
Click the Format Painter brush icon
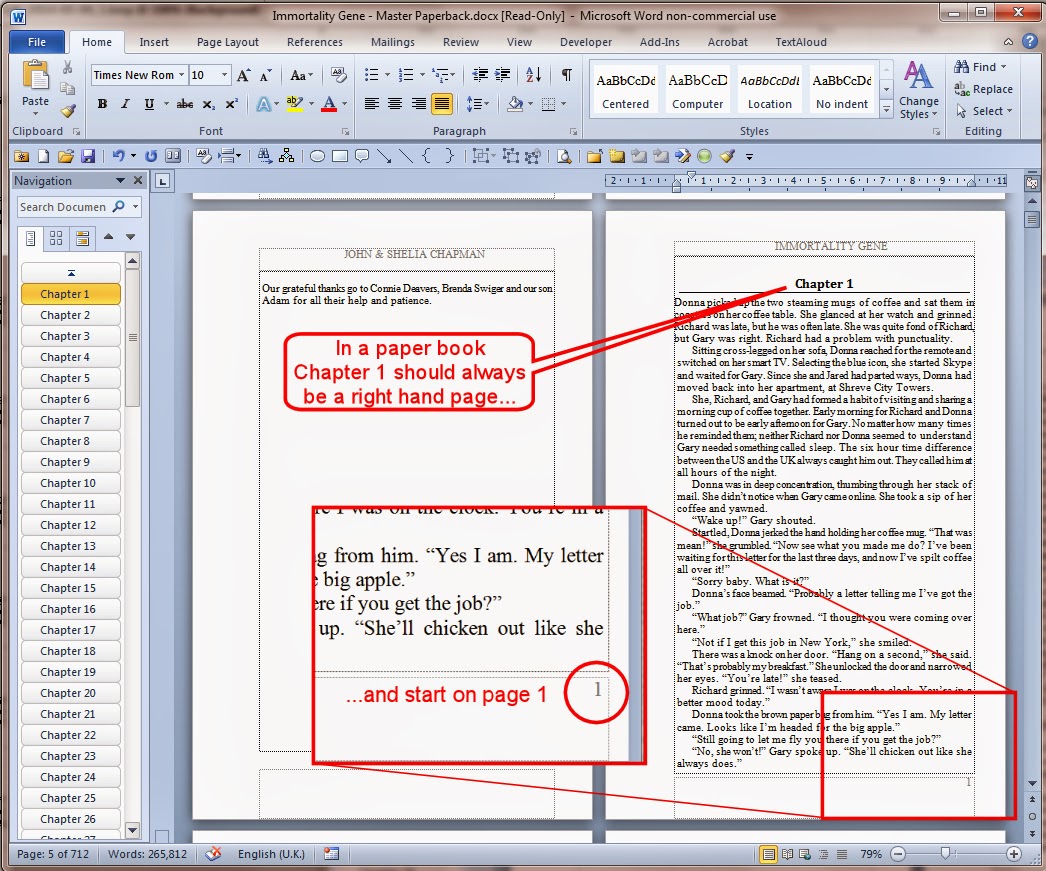[x=67, y=110]
